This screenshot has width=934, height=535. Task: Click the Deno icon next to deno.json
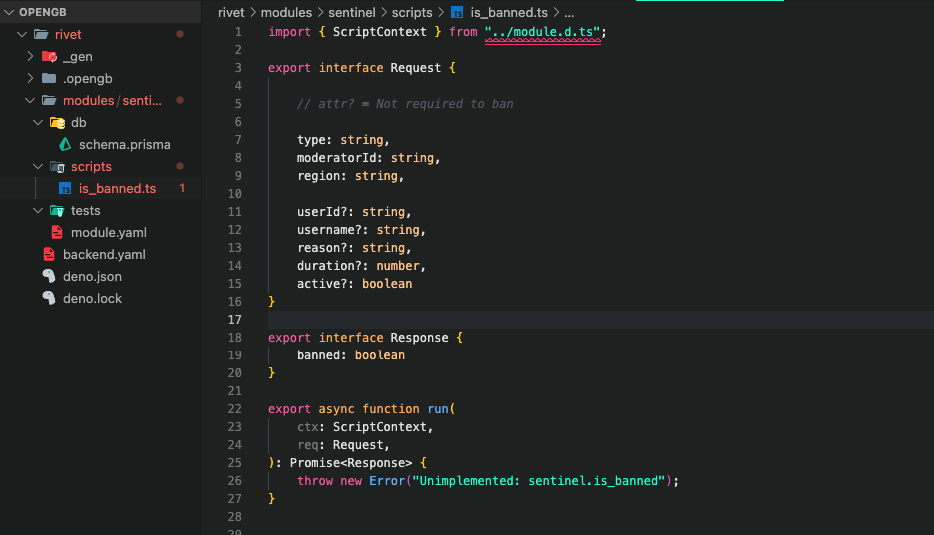(49, 277)
